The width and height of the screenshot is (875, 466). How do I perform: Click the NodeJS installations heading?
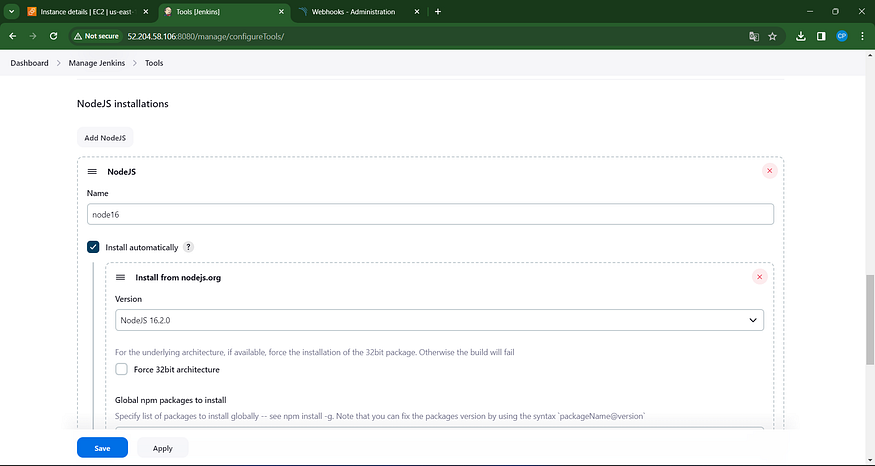coord(123,104)
